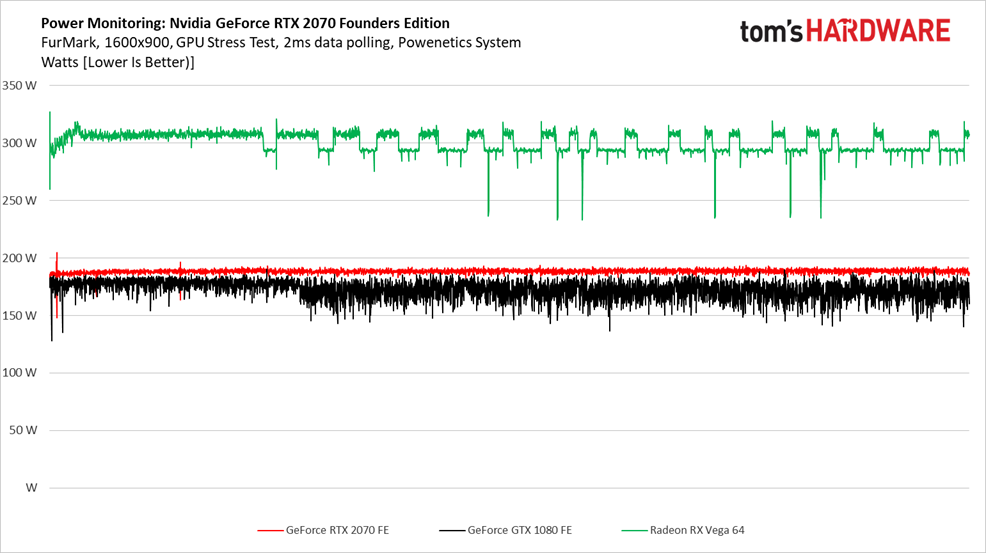Screen dimensions: 986x553
Task: Click the '300 W' axis label
Action: click(19, 143)
